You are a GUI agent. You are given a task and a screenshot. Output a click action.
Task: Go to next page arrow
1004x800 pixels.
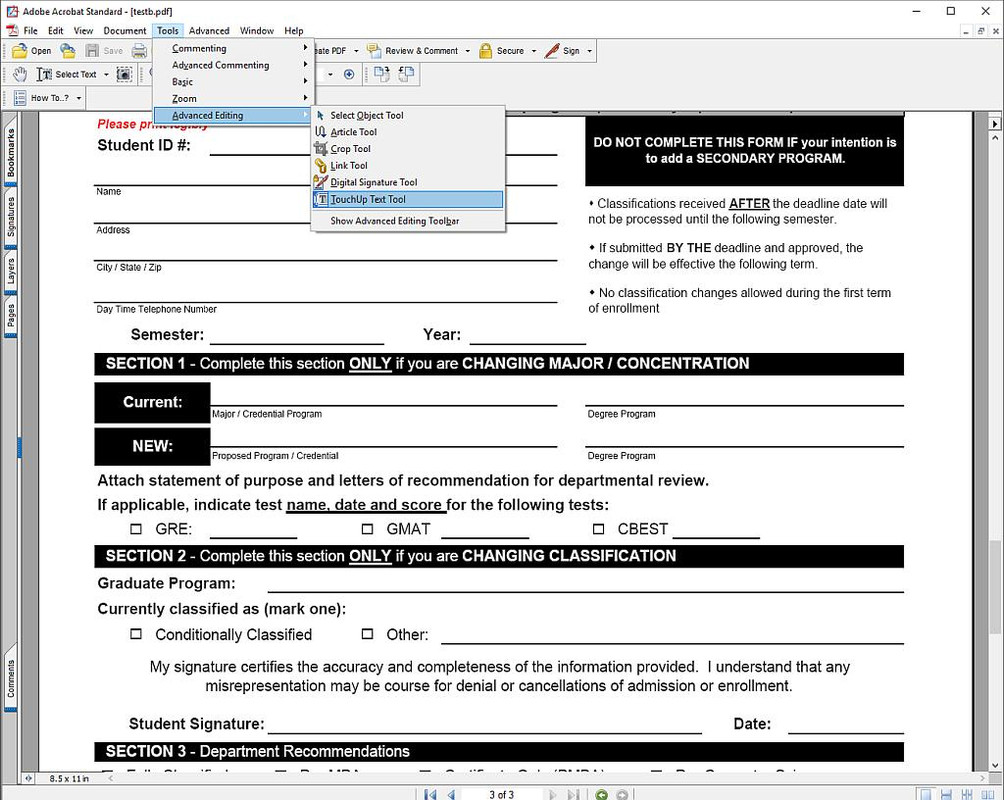coord(552,794)
